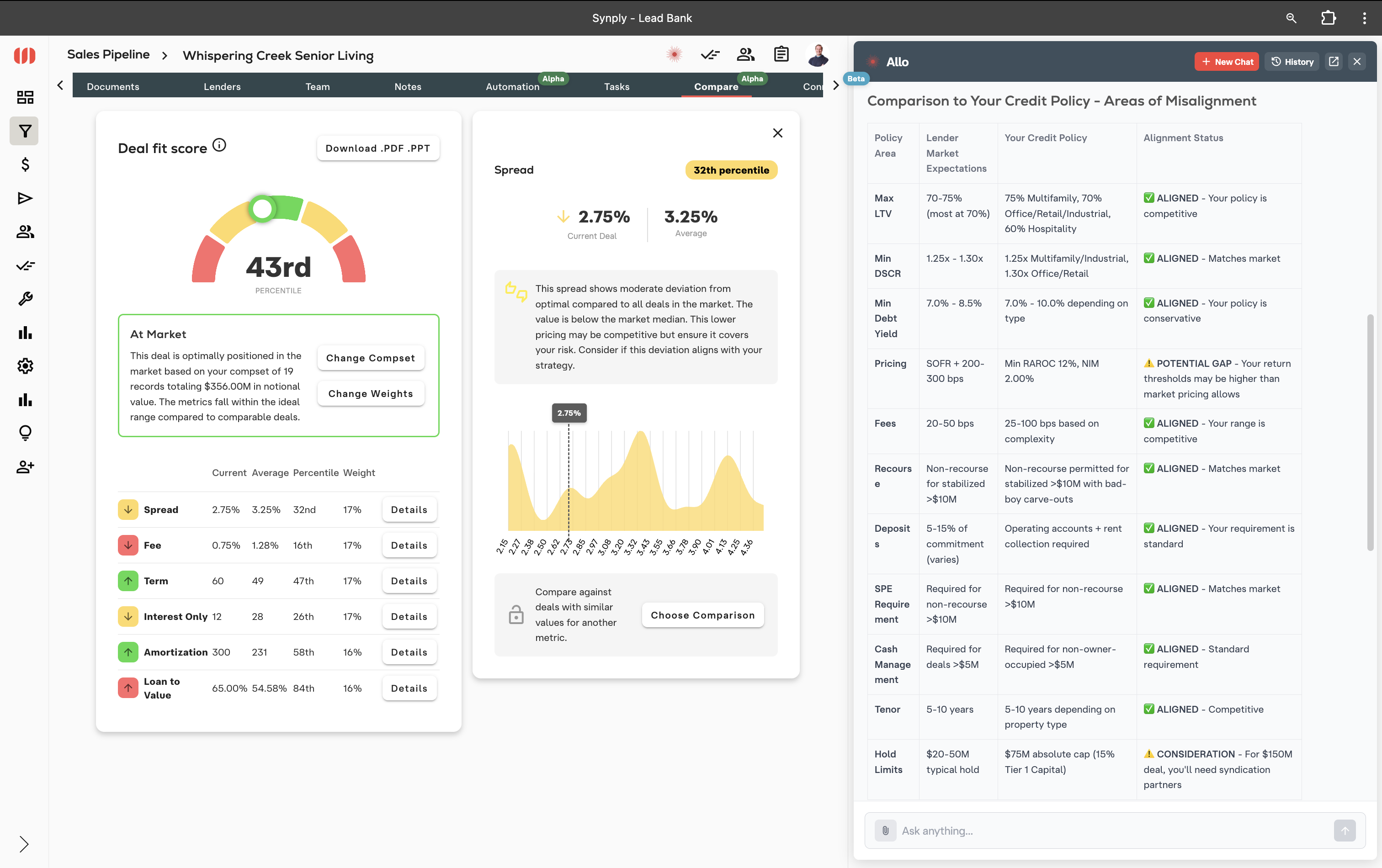The height and width of the screenshot is (868, 1382).
Task: Click the red down-arrow Fee indicator
Action: [128, 545]
